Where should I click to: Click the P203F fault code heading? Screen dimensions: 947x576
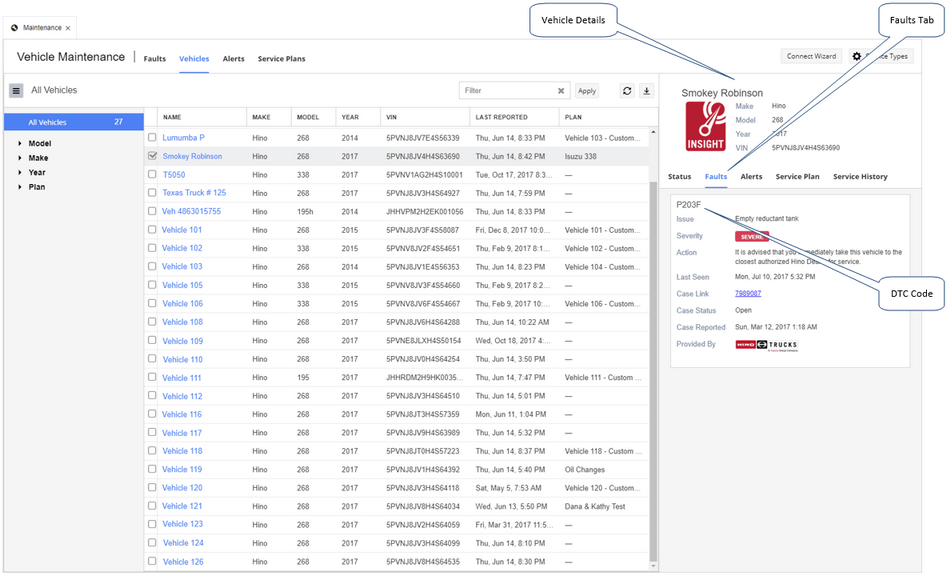click(x=689, y=205)
